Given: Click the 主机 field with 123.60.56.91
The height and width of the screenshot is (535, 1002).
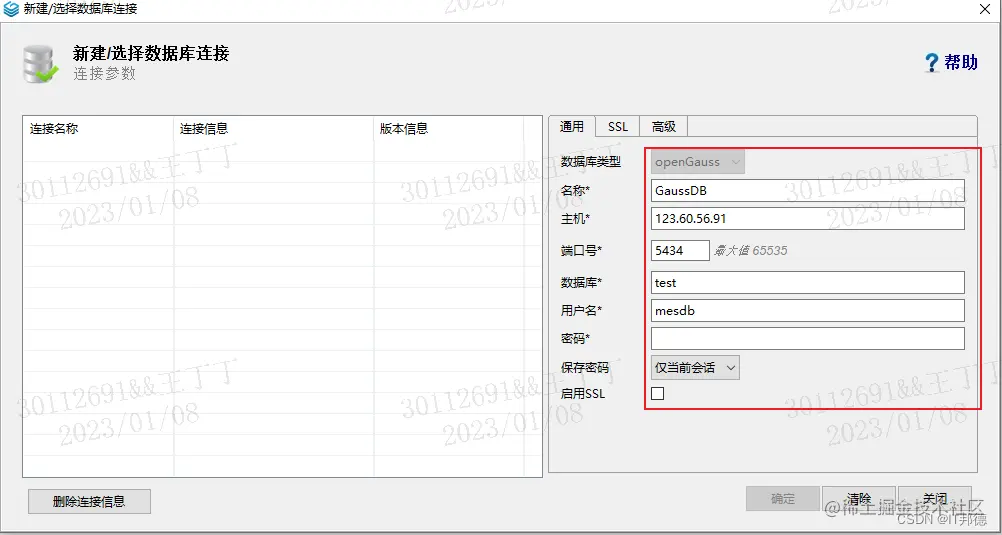Looking at the screenshot, I should click(808, 219).
